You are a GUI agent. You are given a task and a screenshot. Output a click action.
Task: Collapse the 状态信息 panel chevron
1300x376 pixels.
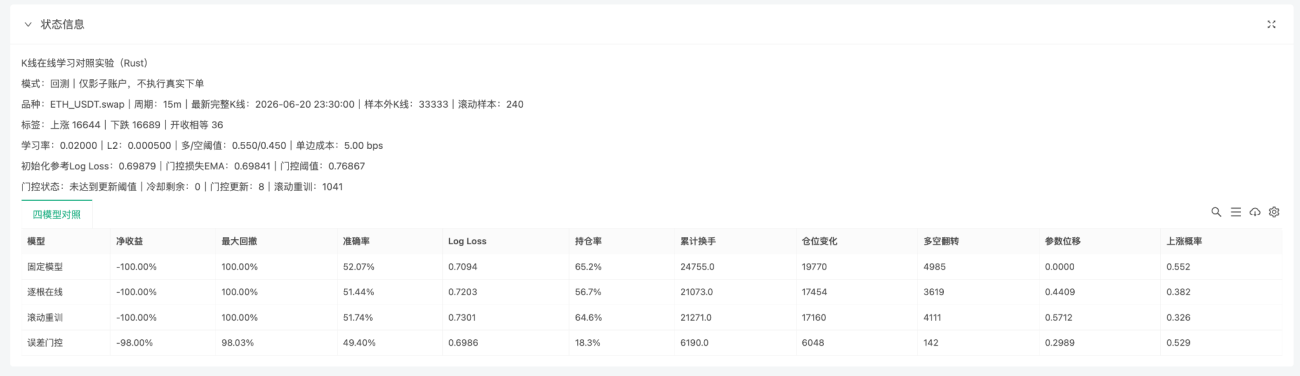(x=28, y=24)
